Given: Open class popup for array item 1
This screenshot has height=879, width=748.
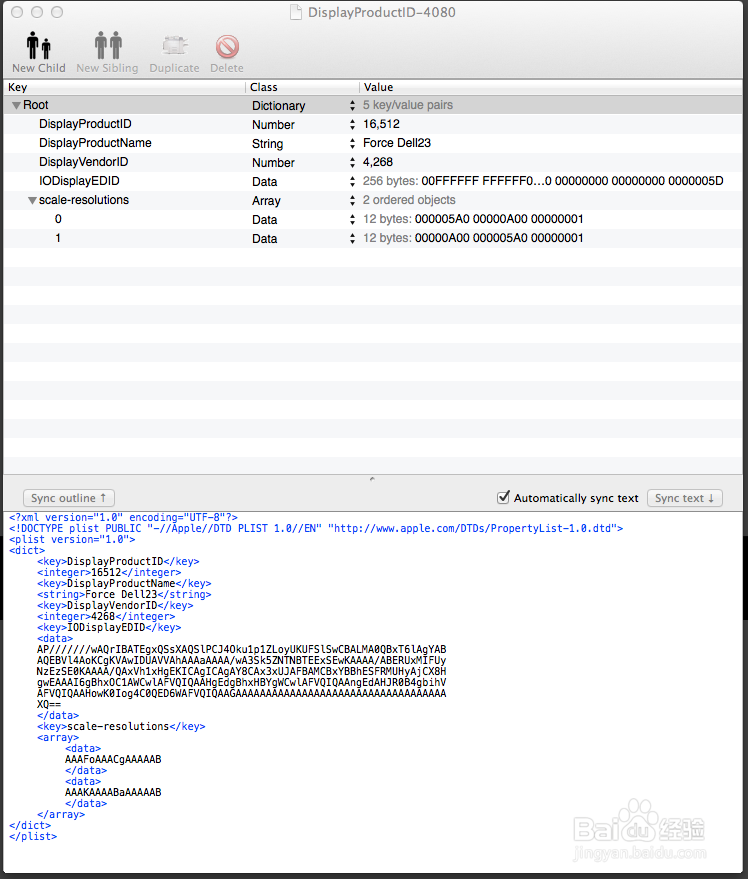Looking at the screenshot, I should pos(352,239).
